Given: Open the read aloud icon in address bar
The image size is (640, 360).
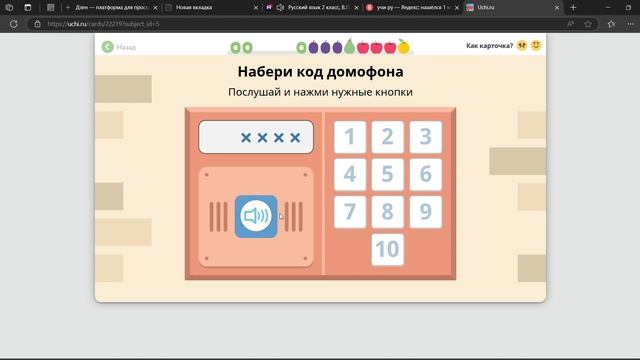Looking at the screenshot, I should [x=571, y=24].
